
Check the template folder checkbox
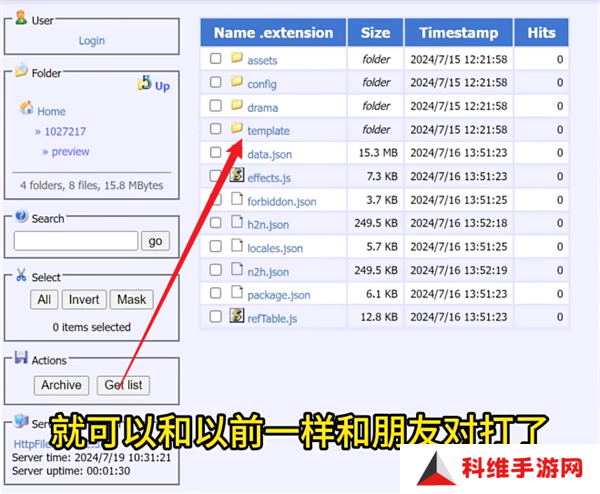click(x=215, y=129)
